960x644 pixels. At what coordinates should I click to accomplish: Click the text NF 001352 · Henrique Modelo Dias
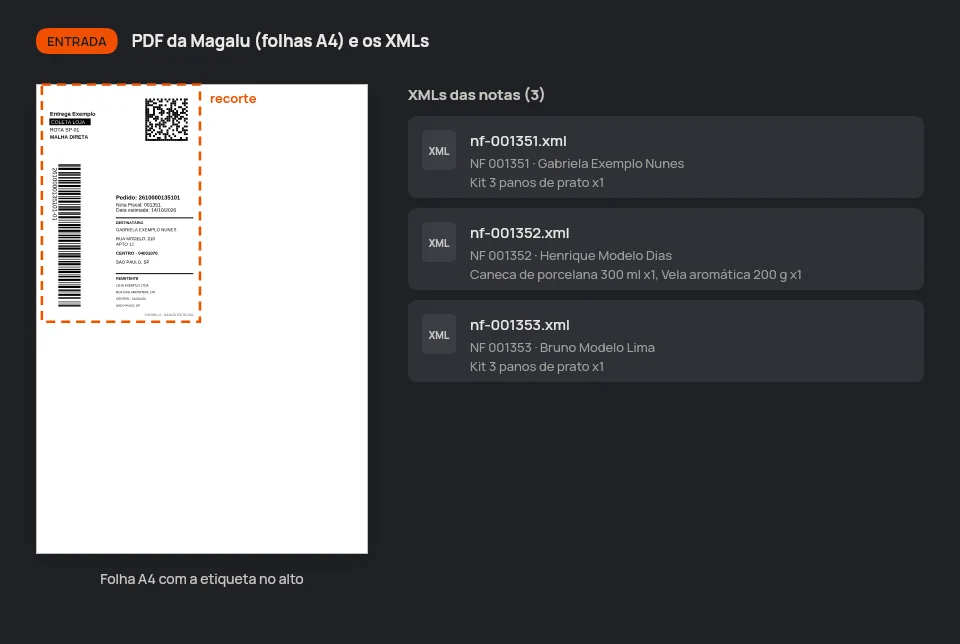click(x=571, y=255)
